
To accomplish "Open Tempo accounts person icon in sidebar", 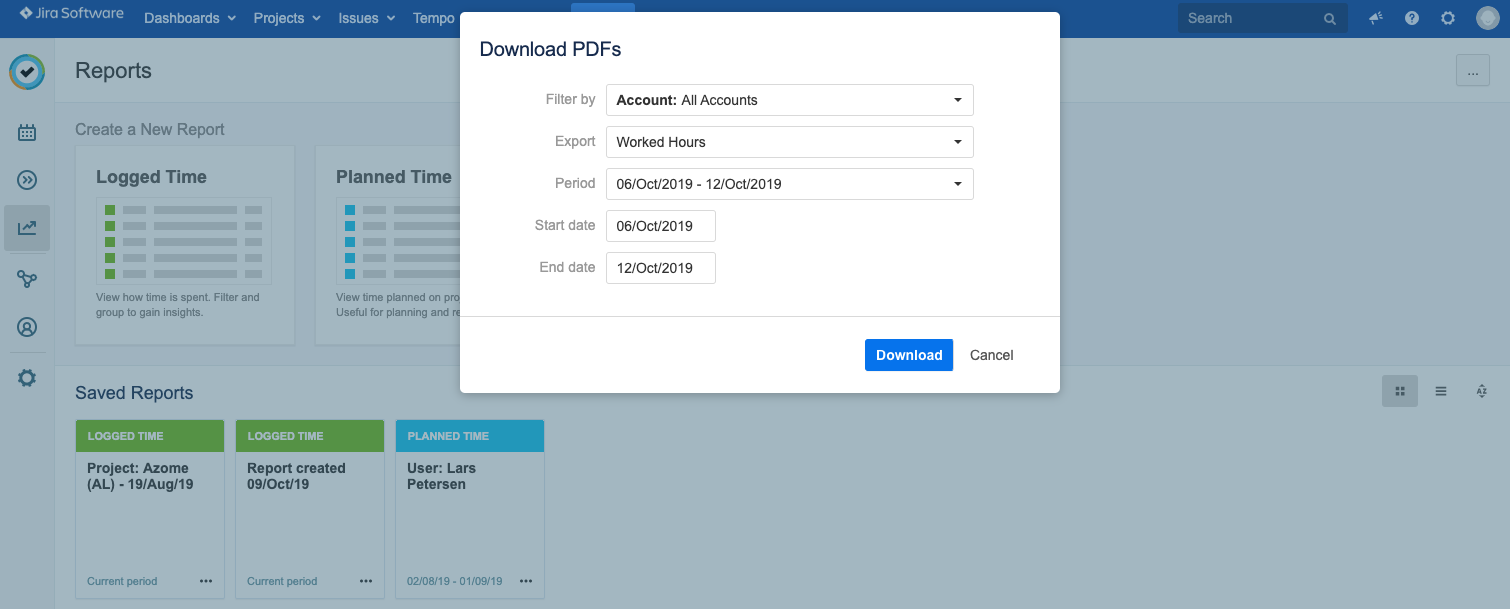I will (x=27, y=327).
